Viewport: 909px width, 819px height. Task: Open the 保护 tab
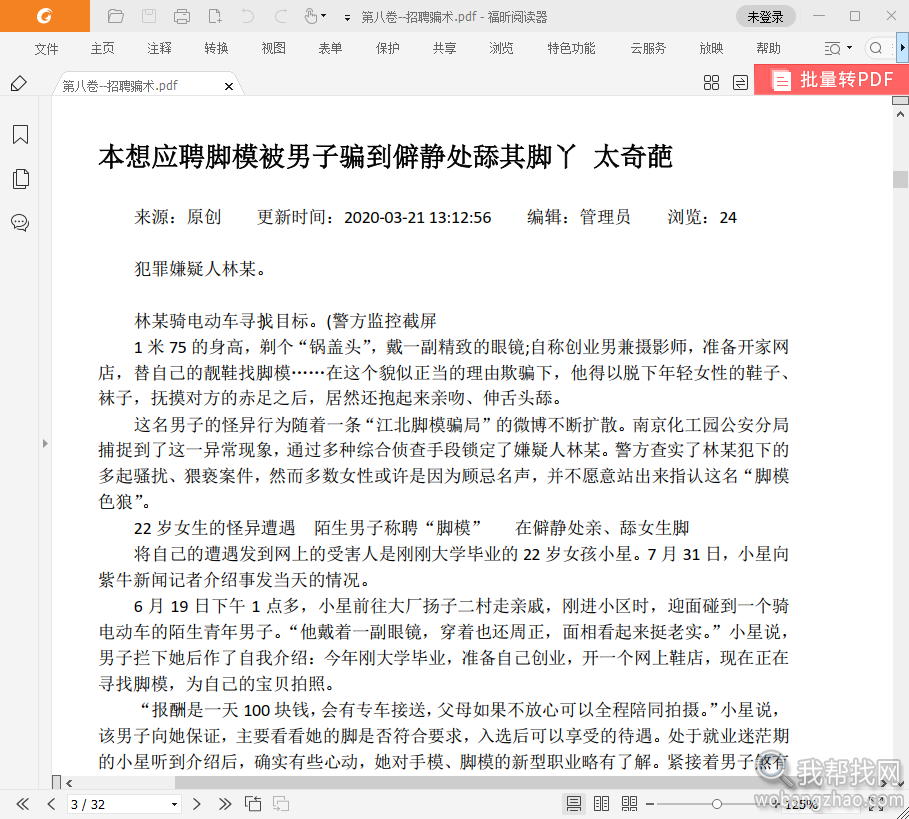387,49
